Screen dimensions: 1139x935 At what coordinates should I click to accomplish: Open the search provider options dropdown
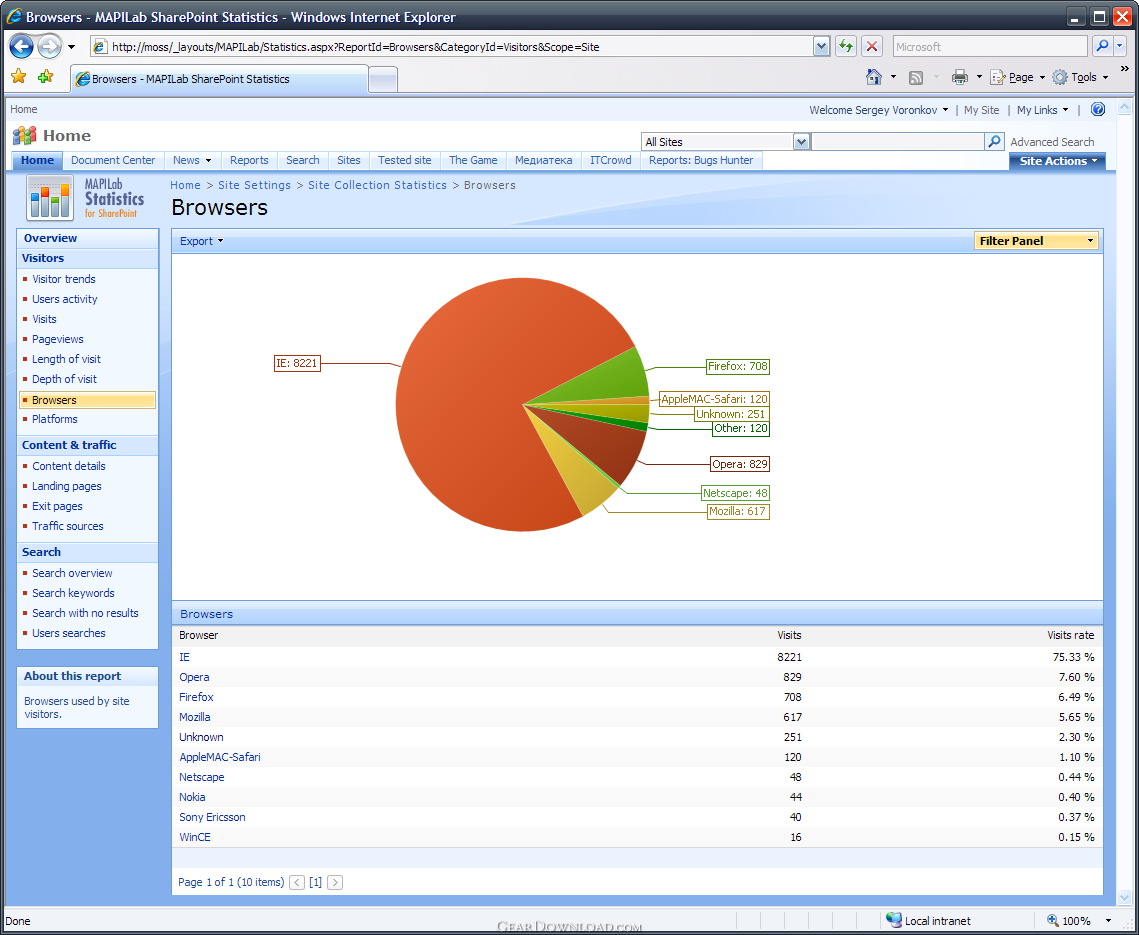pos(1119,46)
